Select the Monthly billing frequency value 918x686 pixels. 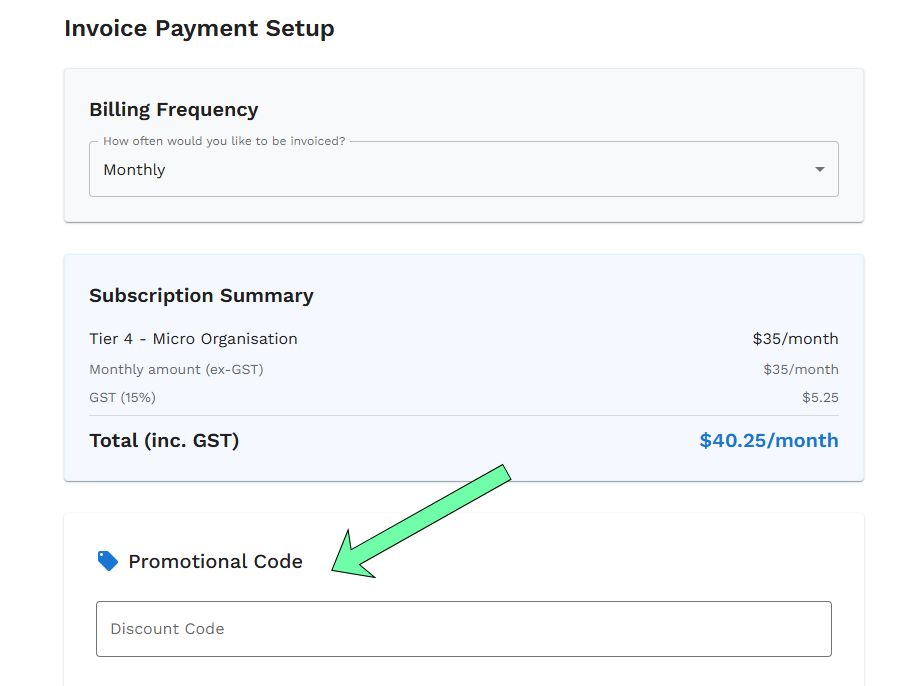tap(135, 170)
